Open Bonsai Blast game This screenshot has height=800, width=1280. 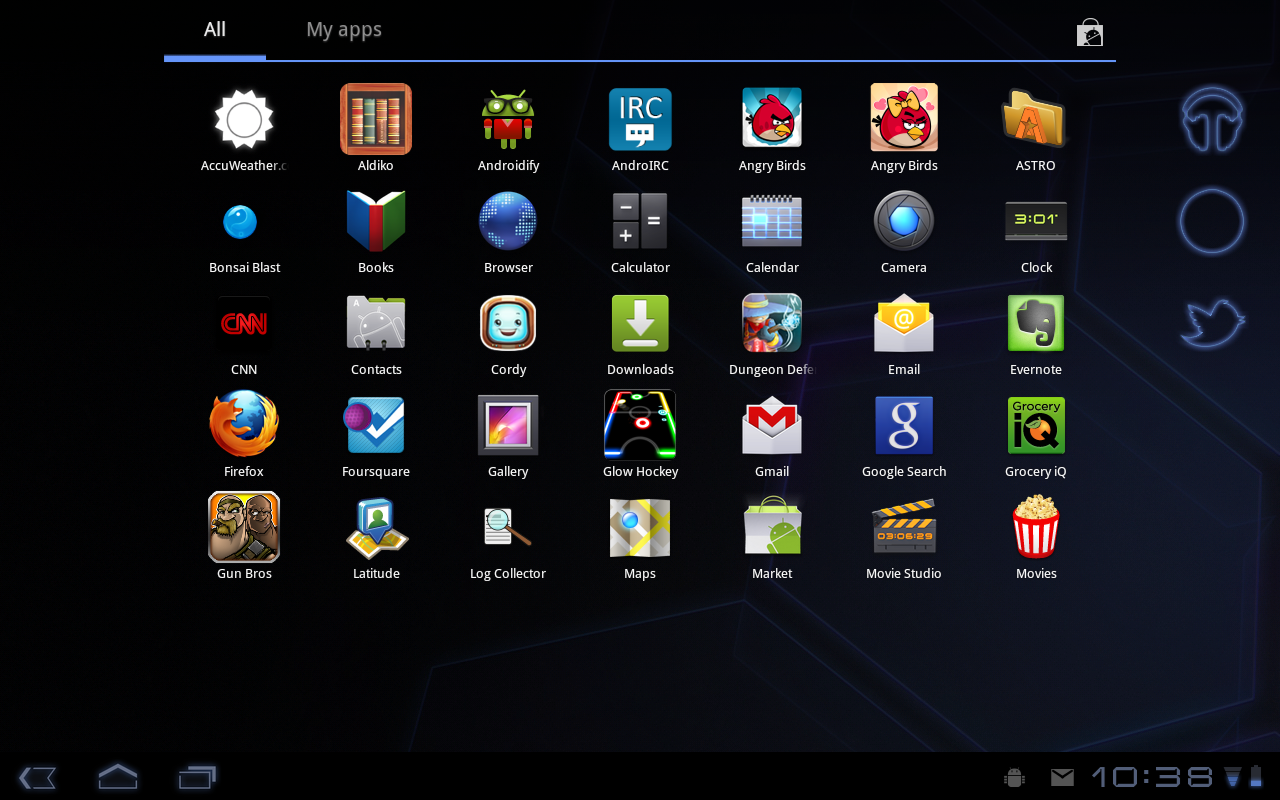click(x=240, y=222)
